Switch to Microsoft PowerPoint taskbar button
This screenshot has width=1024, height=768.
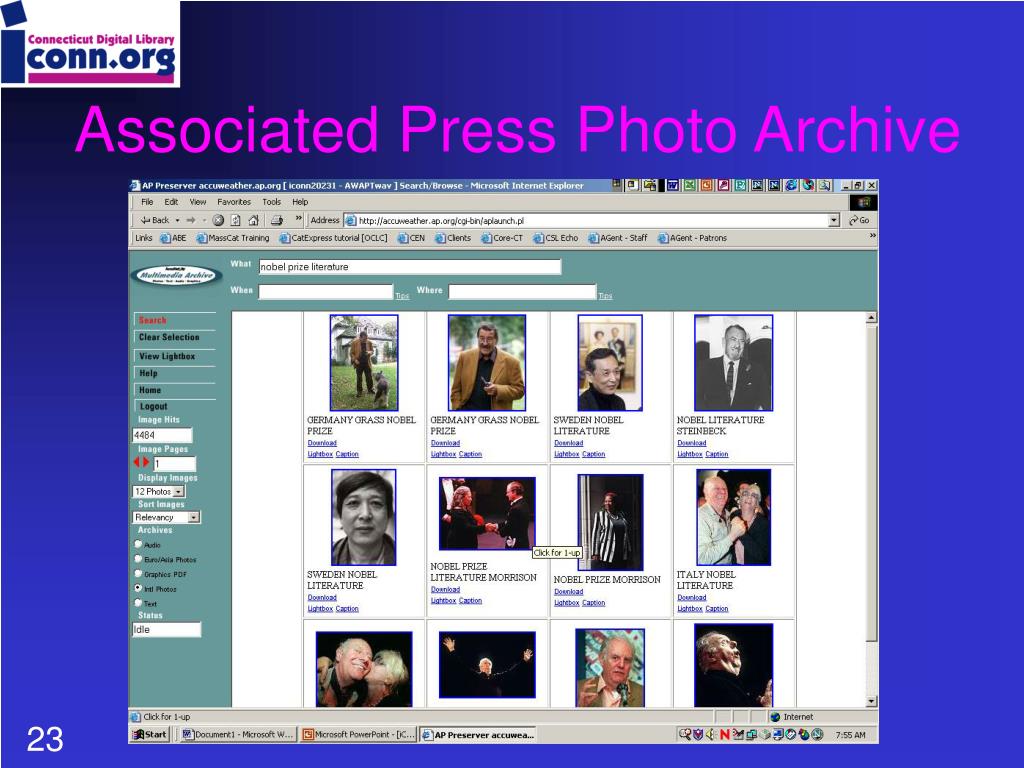[x=359, y=735]
